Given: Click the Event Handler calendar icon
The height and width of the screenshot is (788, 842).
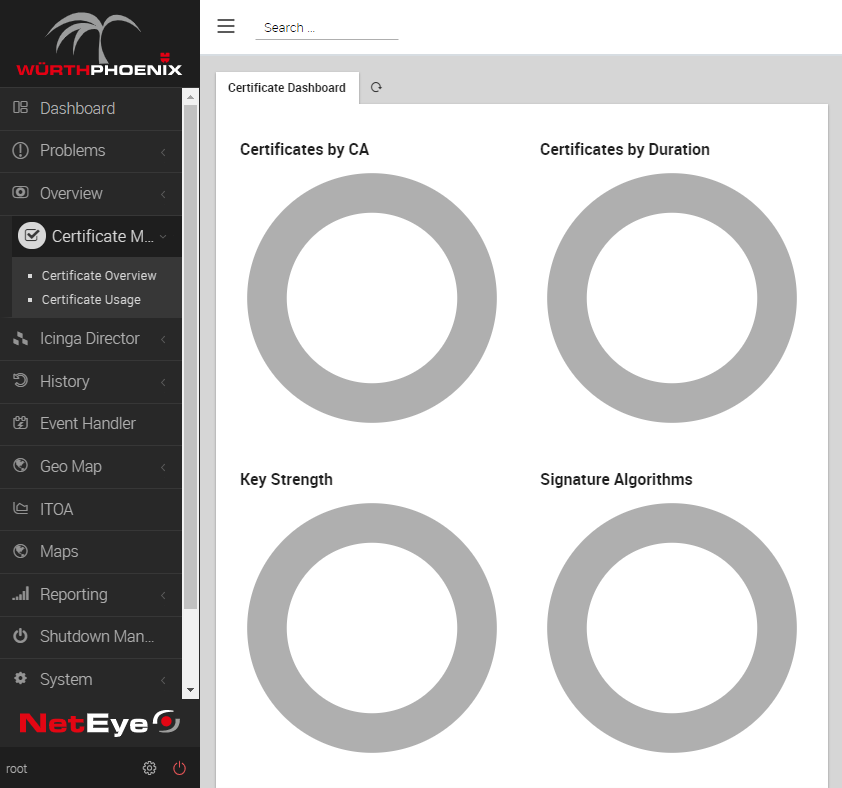Looking at the screenshot, I should tap(20, 423).
